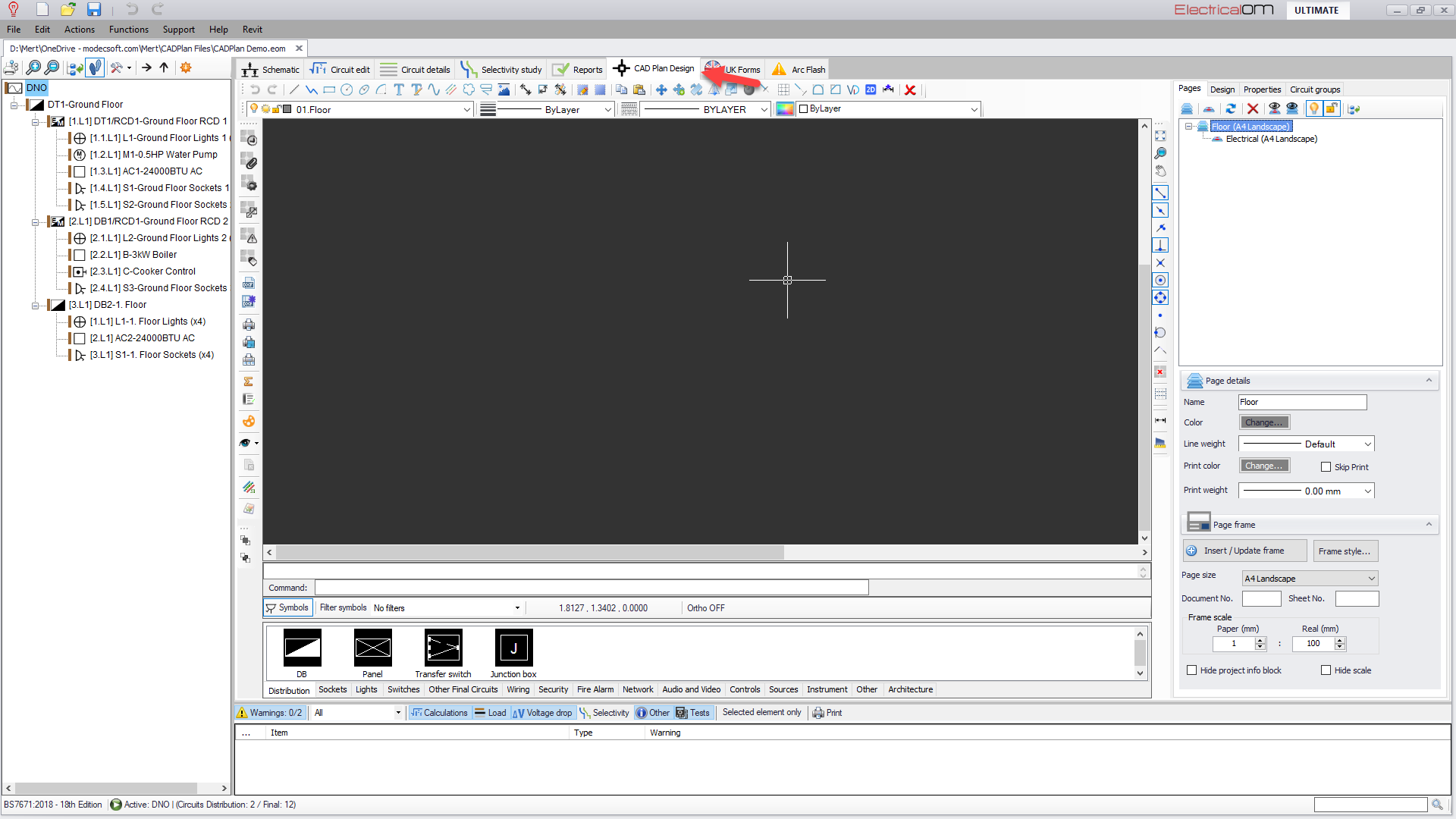Screen dimensions: 1456x819
Task: Zoom in on the circuit tree
Action: click(33, 67)
